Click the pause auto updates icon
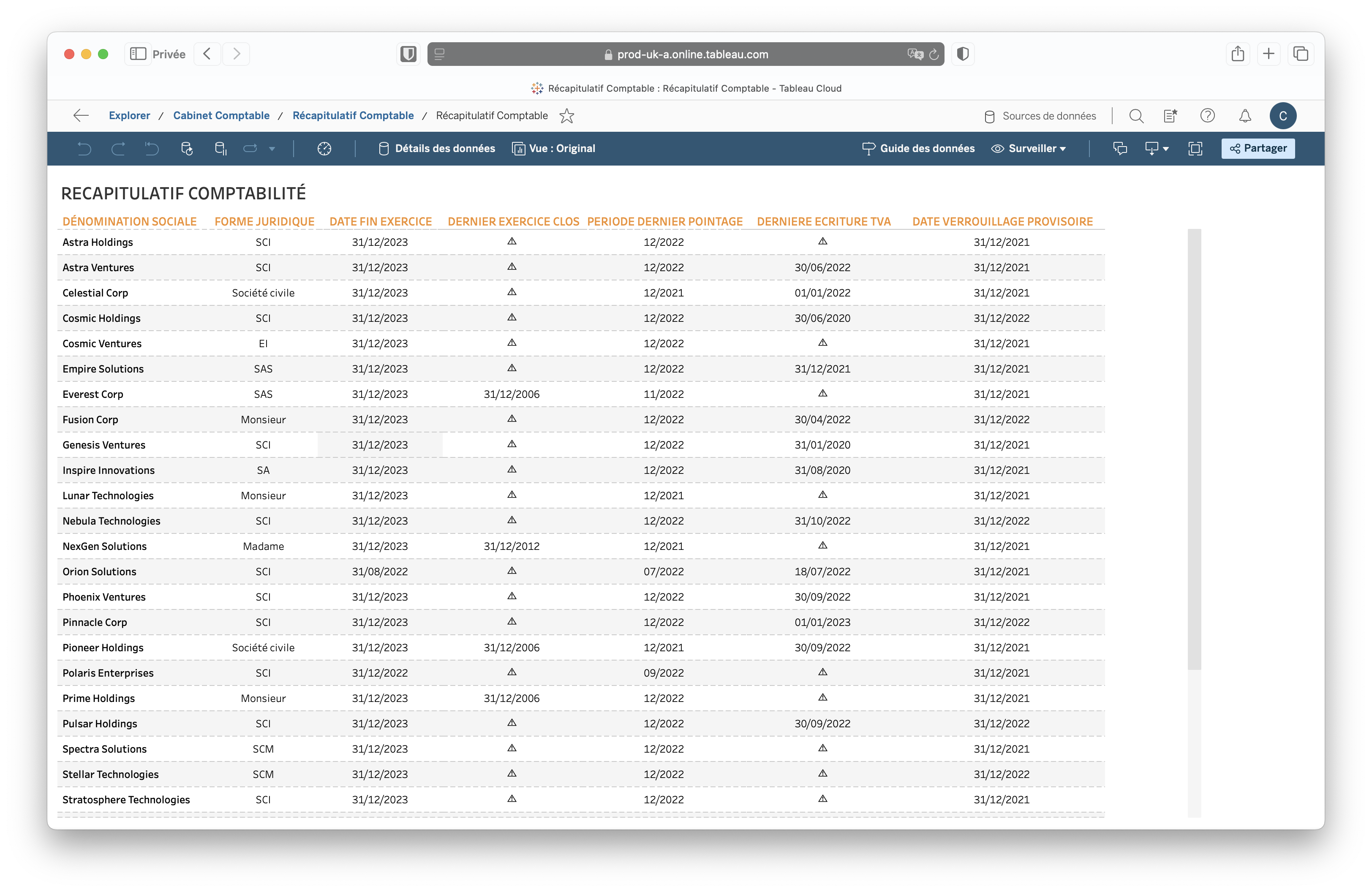 pyautogui.click(x=220, y=149)
